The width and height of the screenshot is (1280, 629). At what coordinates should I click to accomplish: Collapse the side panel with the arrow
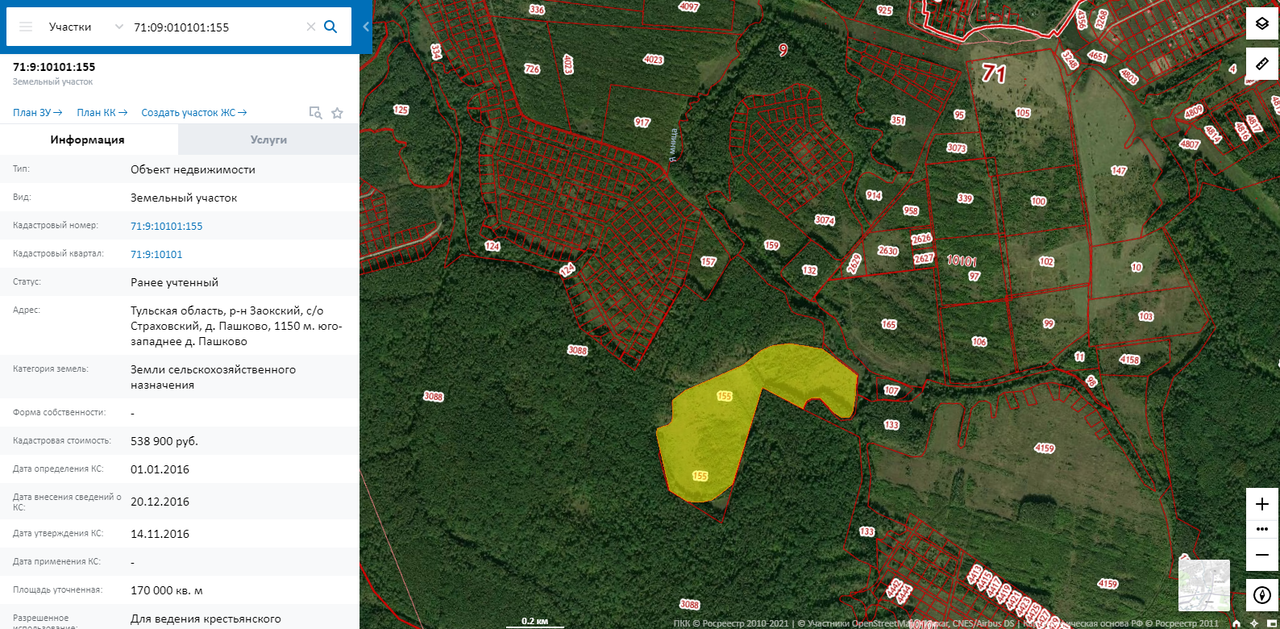[x=366, y=27]
